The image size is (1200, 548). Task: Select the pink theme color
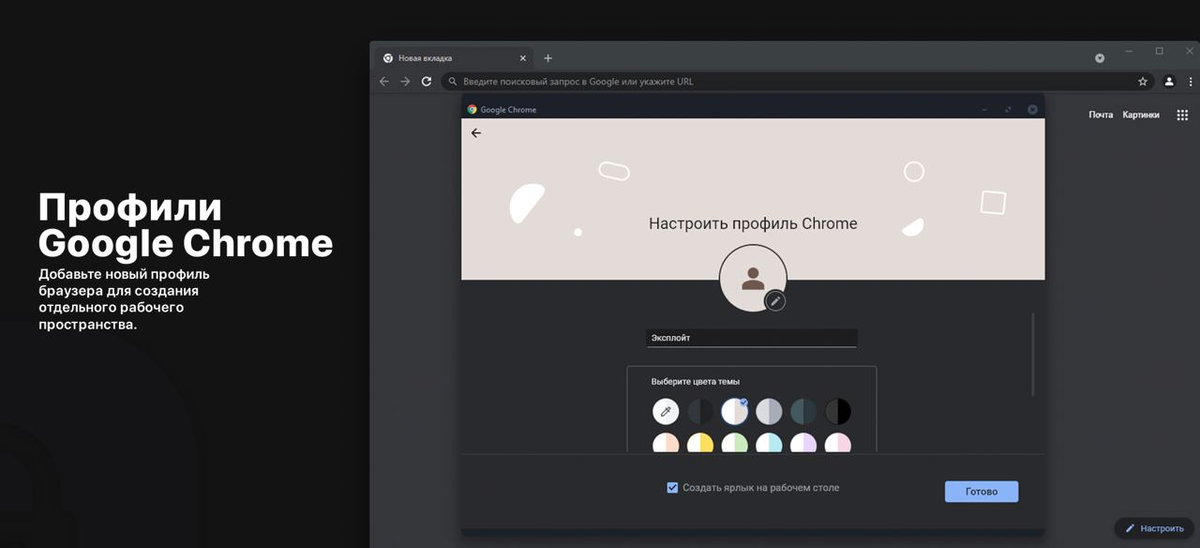[x=838, y=443]
